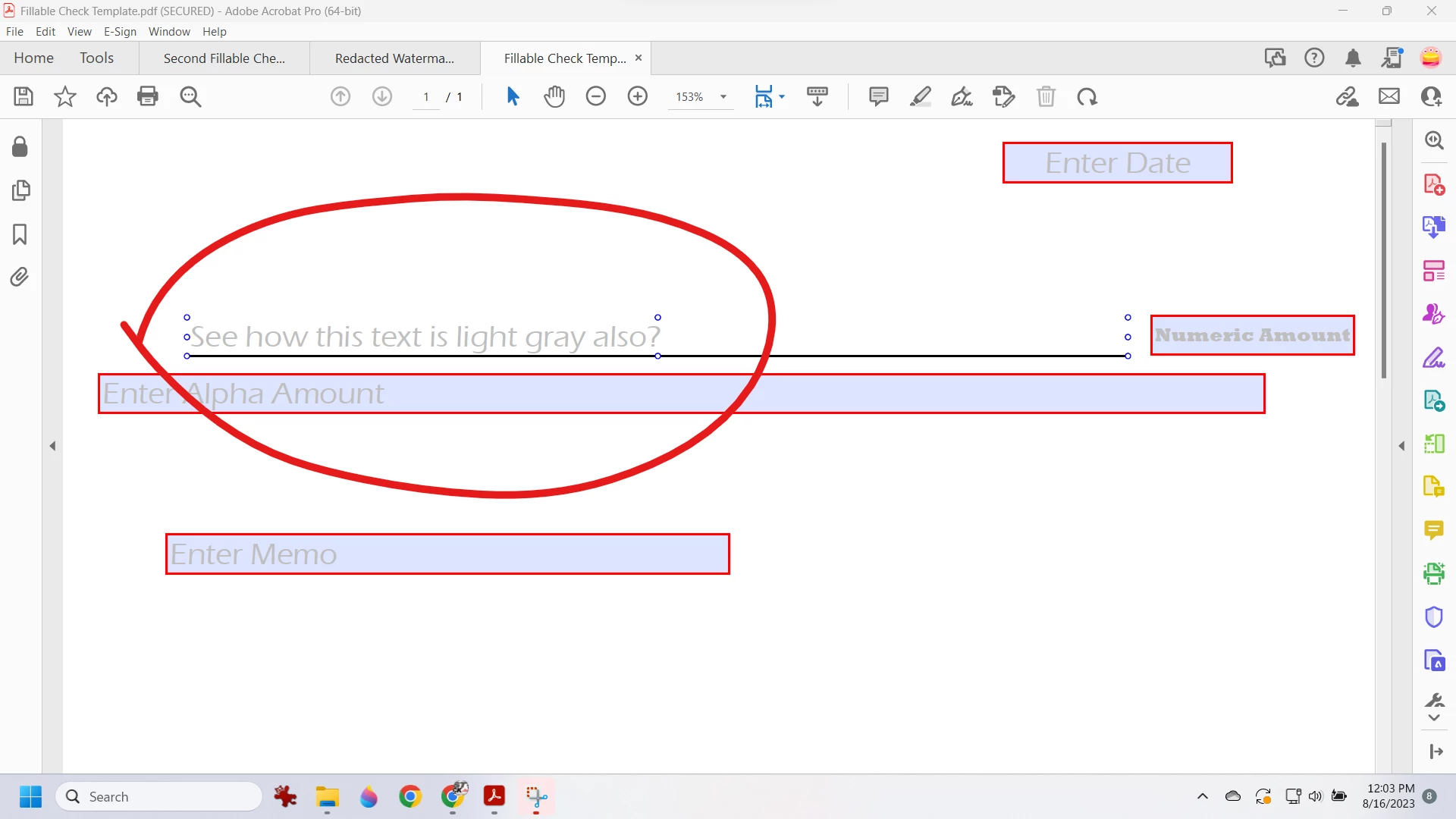Switch to Redacted Waterma... tab

(394, 58)
